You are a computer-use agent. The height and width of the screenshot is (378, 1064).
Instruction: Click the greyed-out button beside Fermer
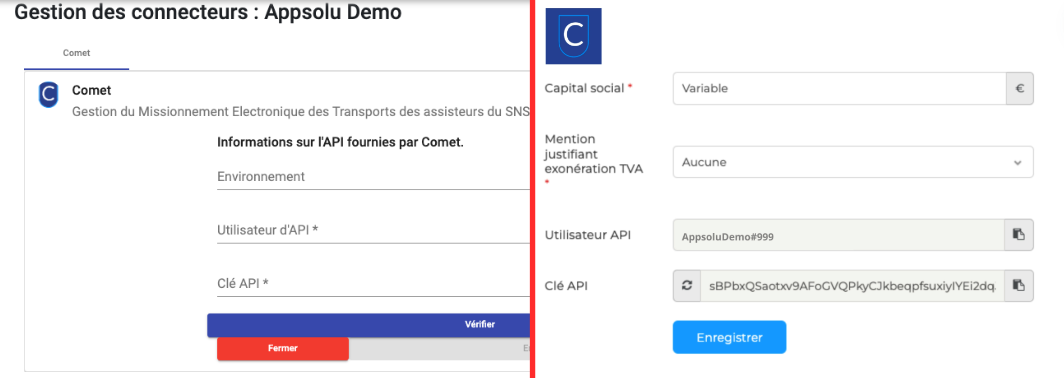pos(439,348)
